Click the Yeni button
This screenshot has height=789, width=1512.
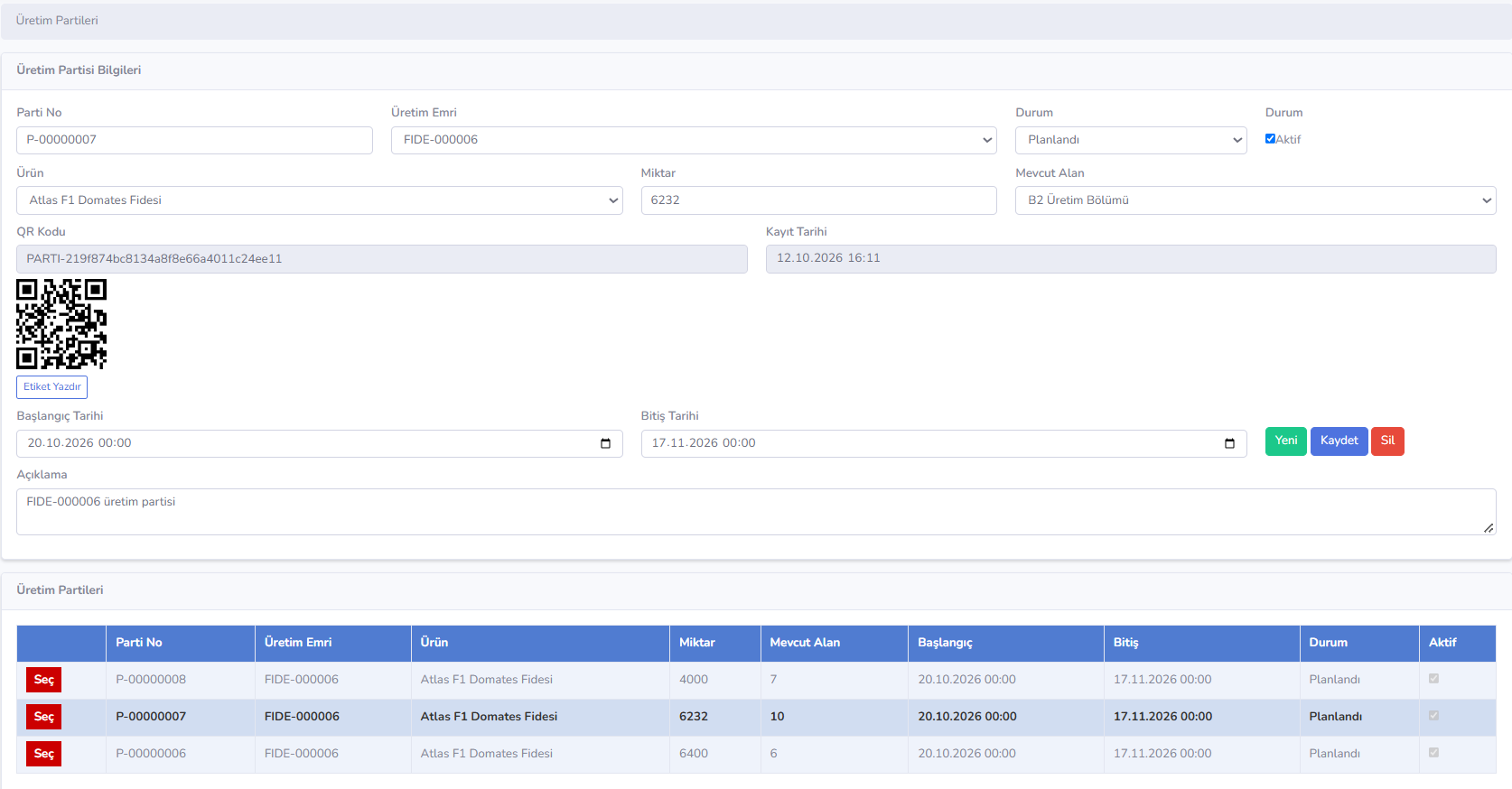1286,441
